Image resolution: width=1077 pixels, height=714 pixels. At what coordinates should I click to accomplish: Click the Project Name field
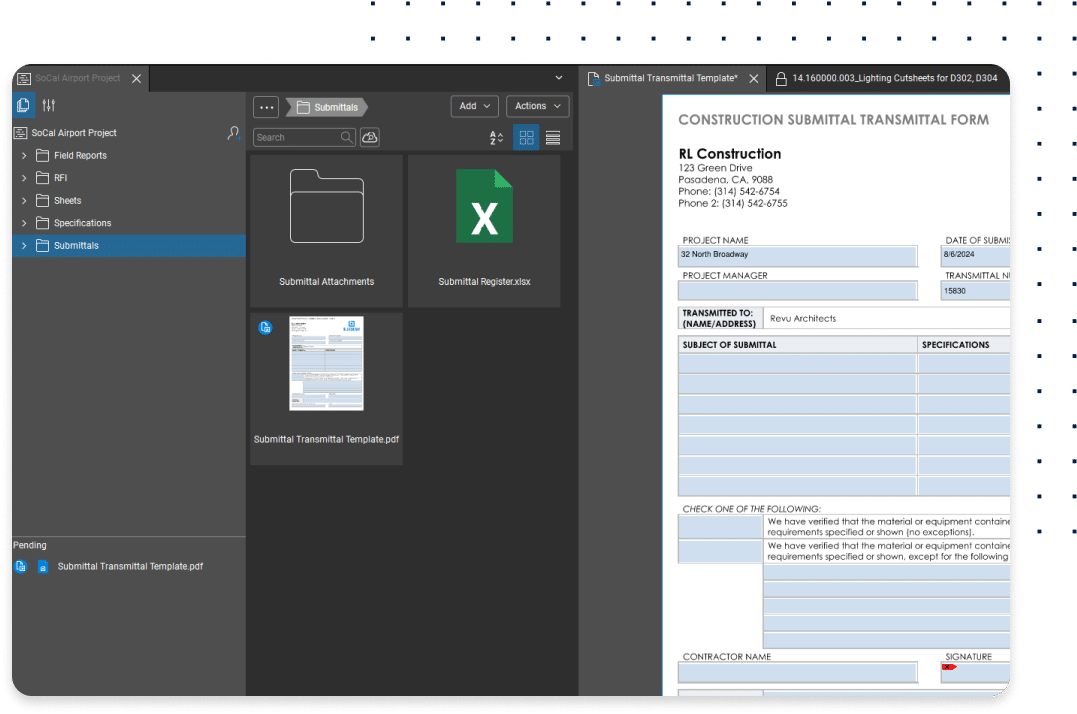(x=797, y=255)
